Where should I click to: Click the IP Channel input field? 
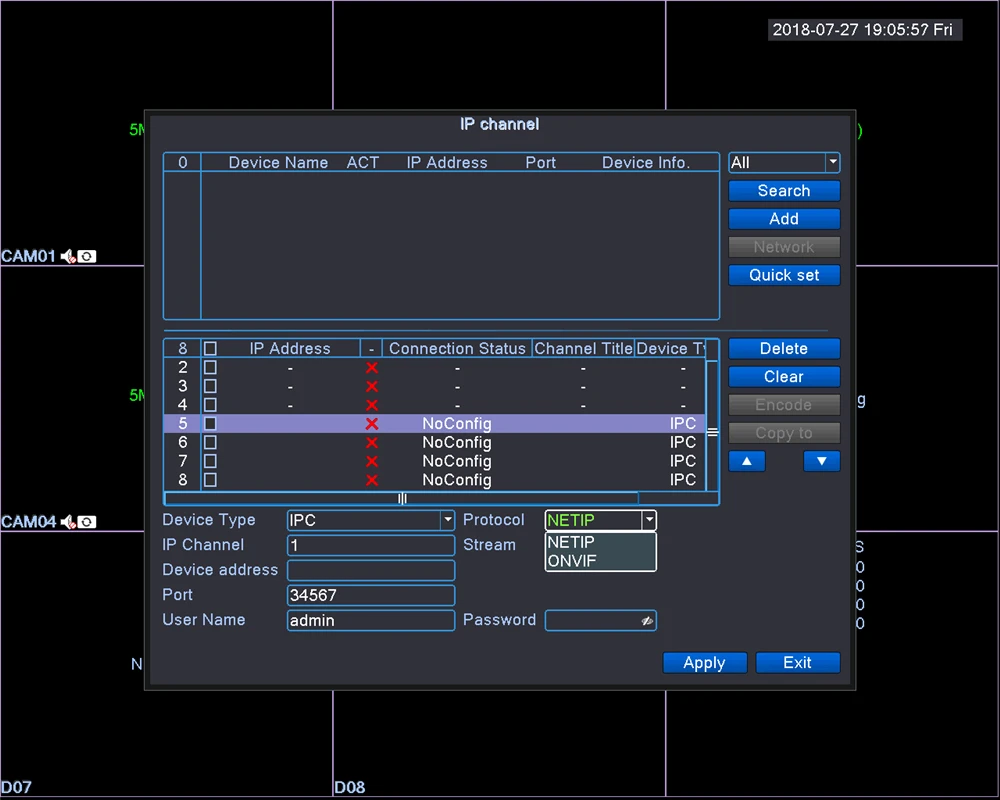point(371,545)
